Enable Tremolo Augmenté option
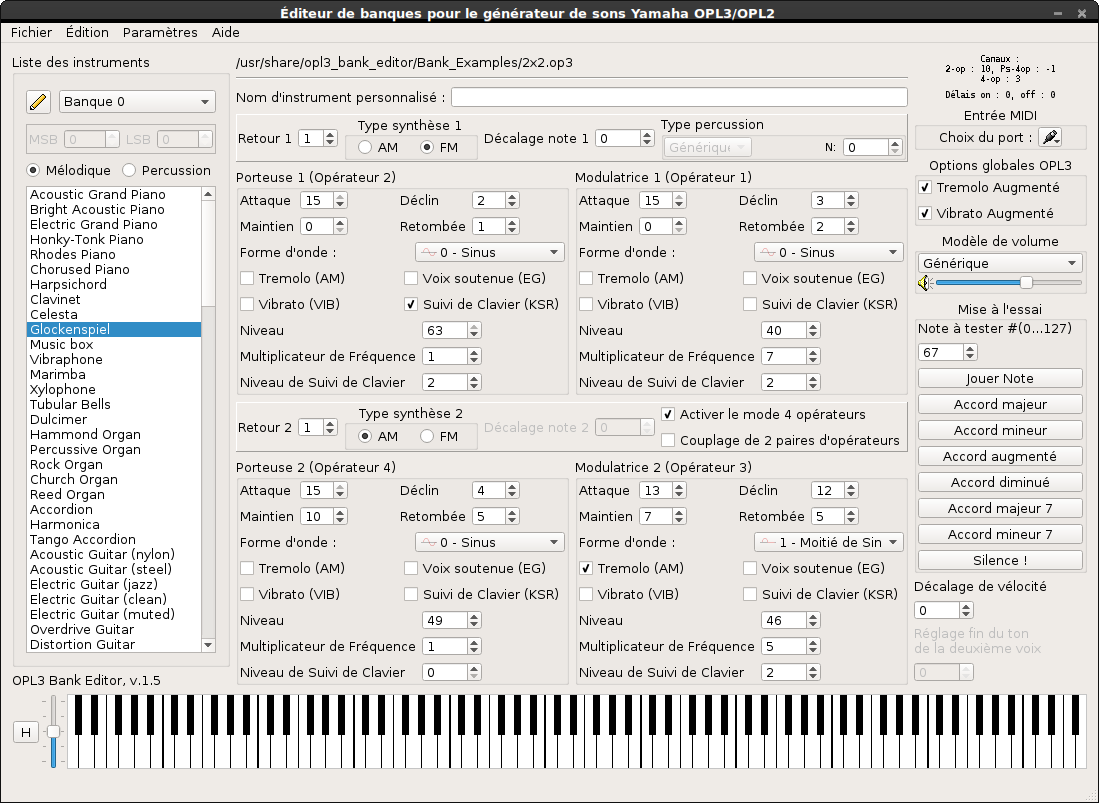This screenshot has width=1099, height=803. [x=926, y=188]
